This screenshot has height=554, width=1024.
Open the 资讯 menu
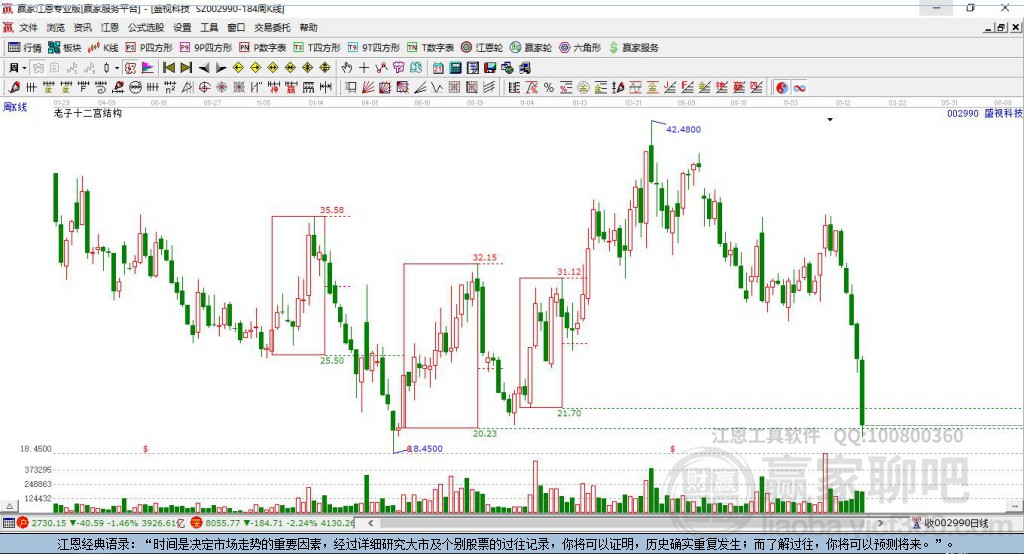click(82, 27)
